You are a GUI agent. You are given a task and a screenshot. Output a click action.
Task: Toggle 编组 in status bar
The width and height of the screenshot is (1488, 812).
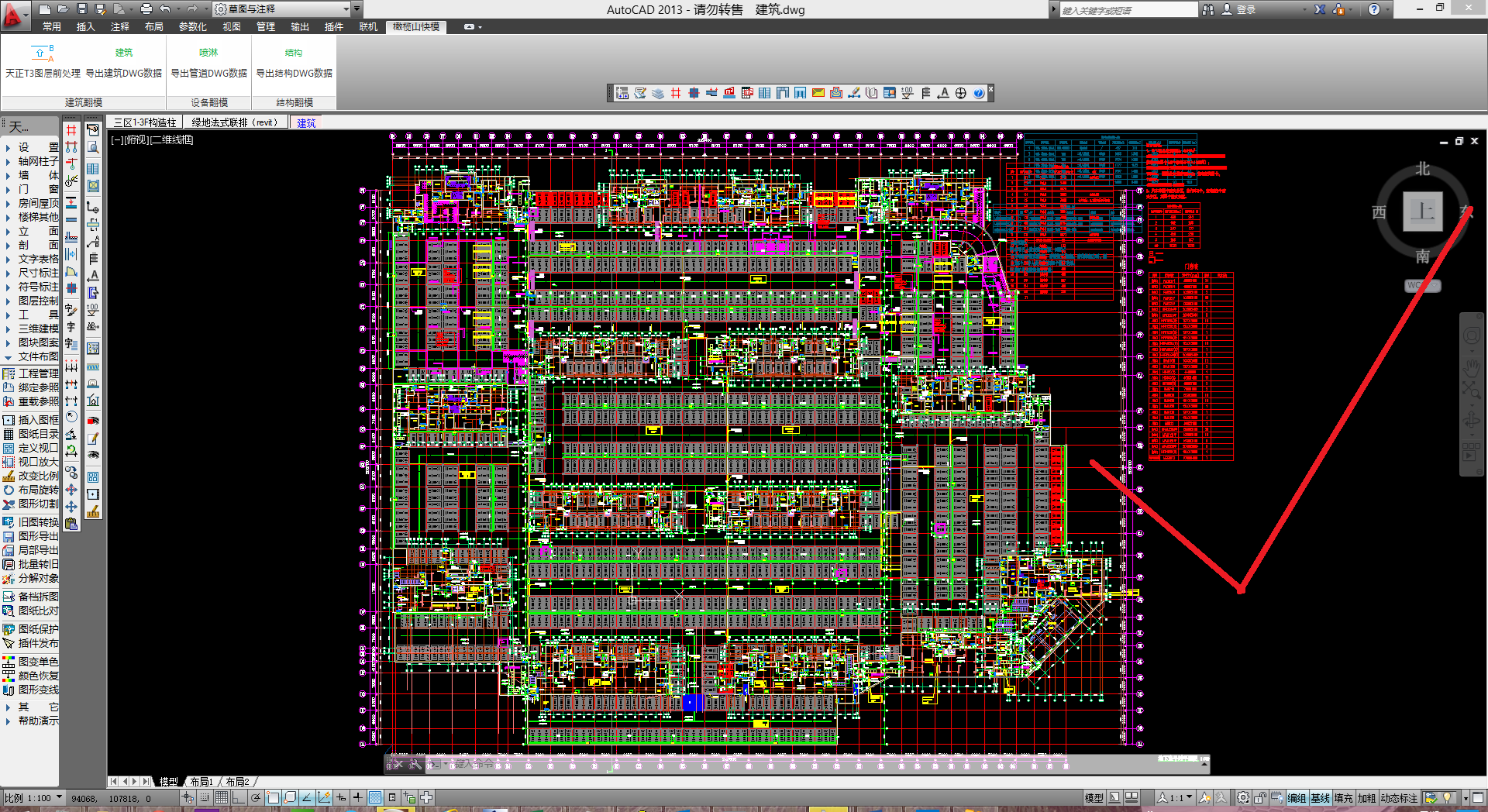pos(1297,798)
